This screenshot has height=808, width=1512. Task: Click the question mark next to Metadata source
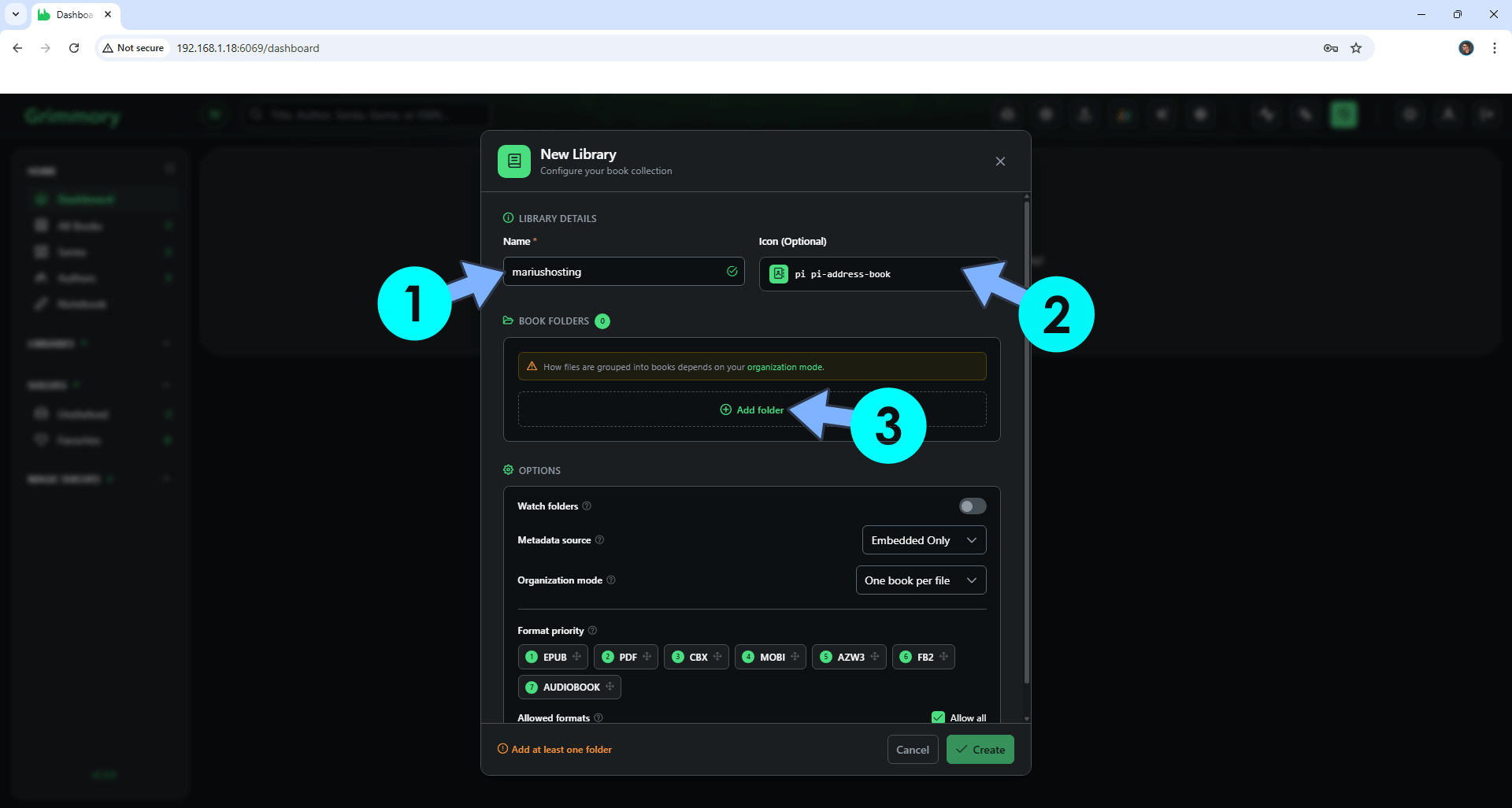click(599, 540)
